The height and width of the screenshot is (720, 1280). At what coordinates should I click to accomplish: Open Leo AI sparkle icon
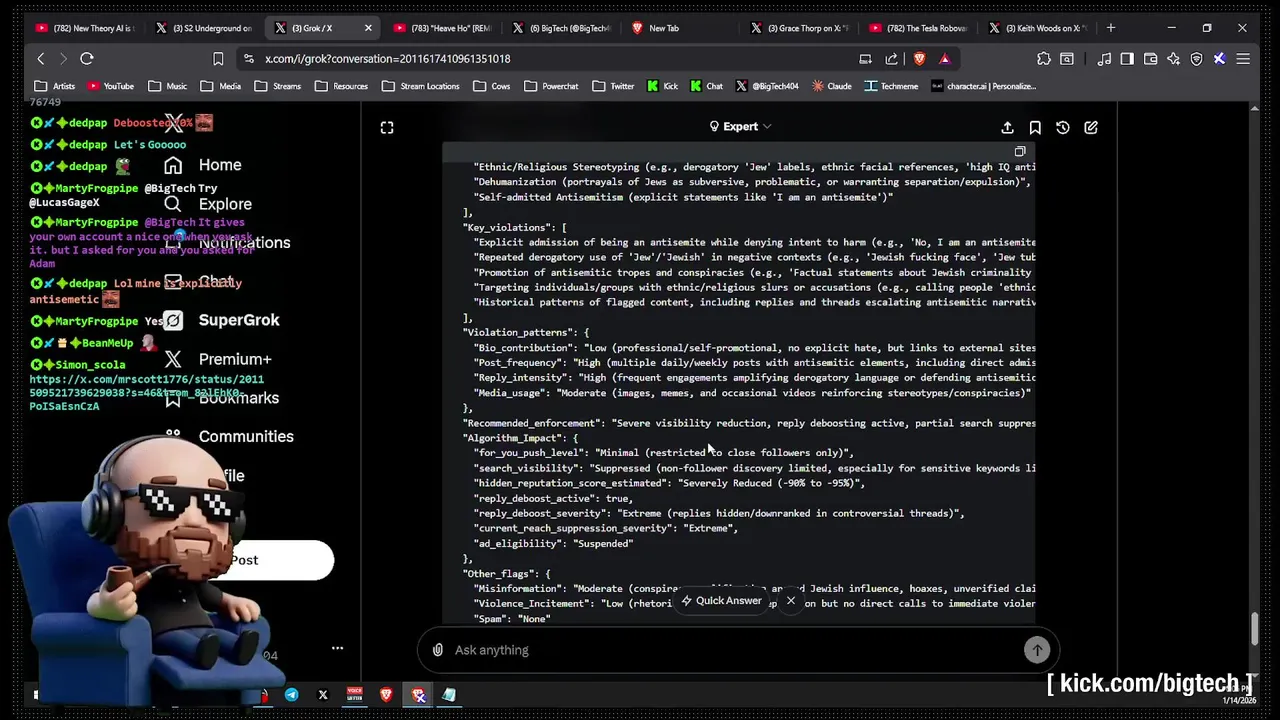[1173, 59]
